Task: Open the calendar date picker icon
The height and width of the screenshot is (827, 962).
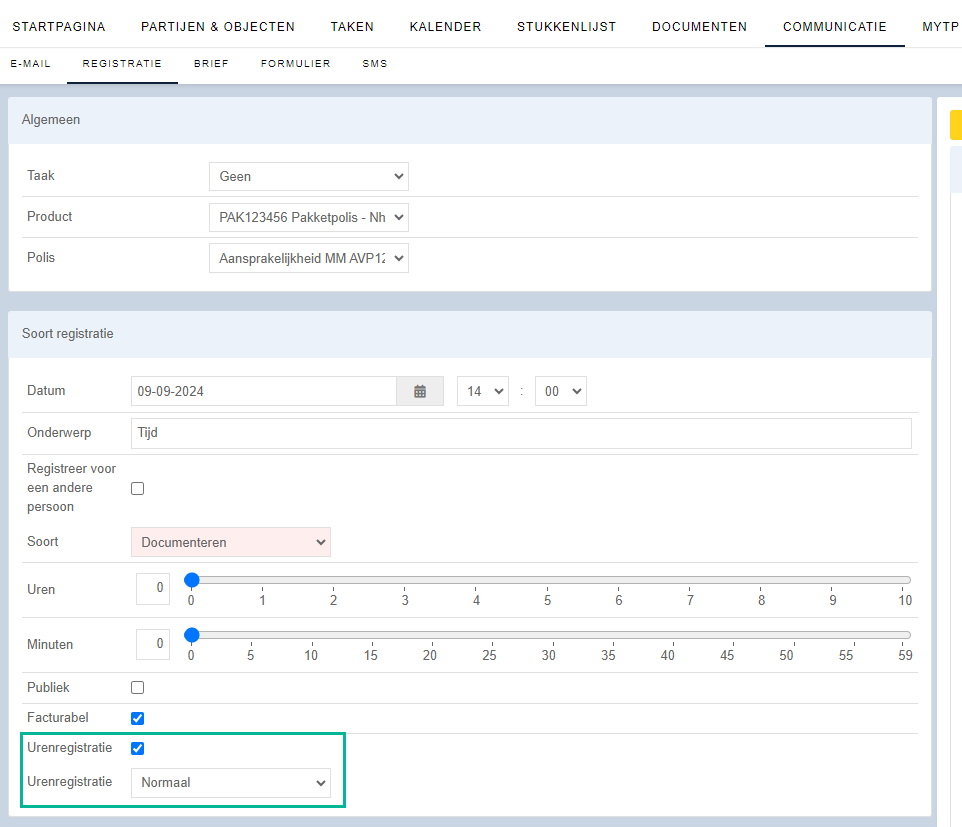Action: (420, 391)
